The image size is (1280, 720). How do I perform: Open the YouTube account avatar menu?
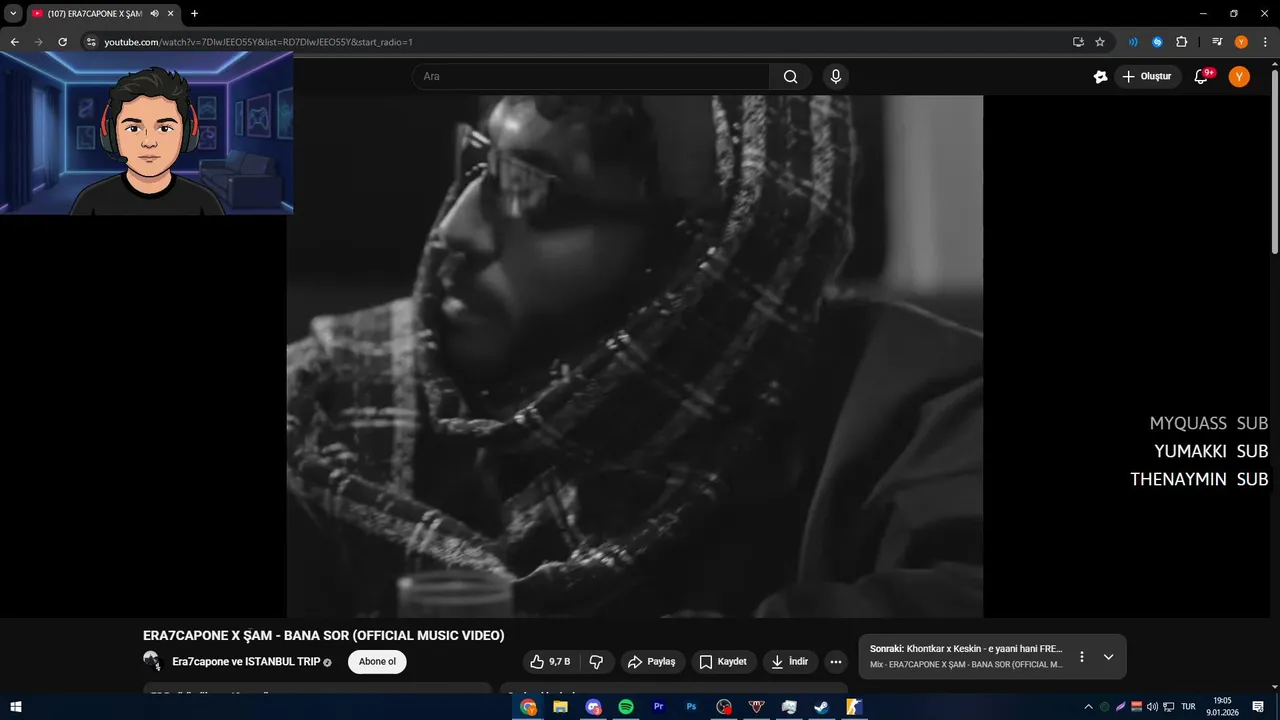1239,77
